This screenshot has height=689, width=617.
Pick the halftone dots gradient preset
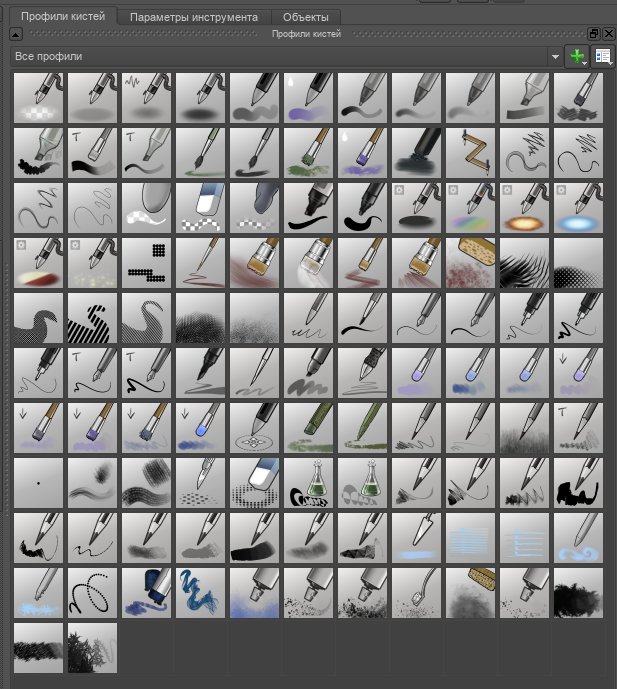coord(578,263)
